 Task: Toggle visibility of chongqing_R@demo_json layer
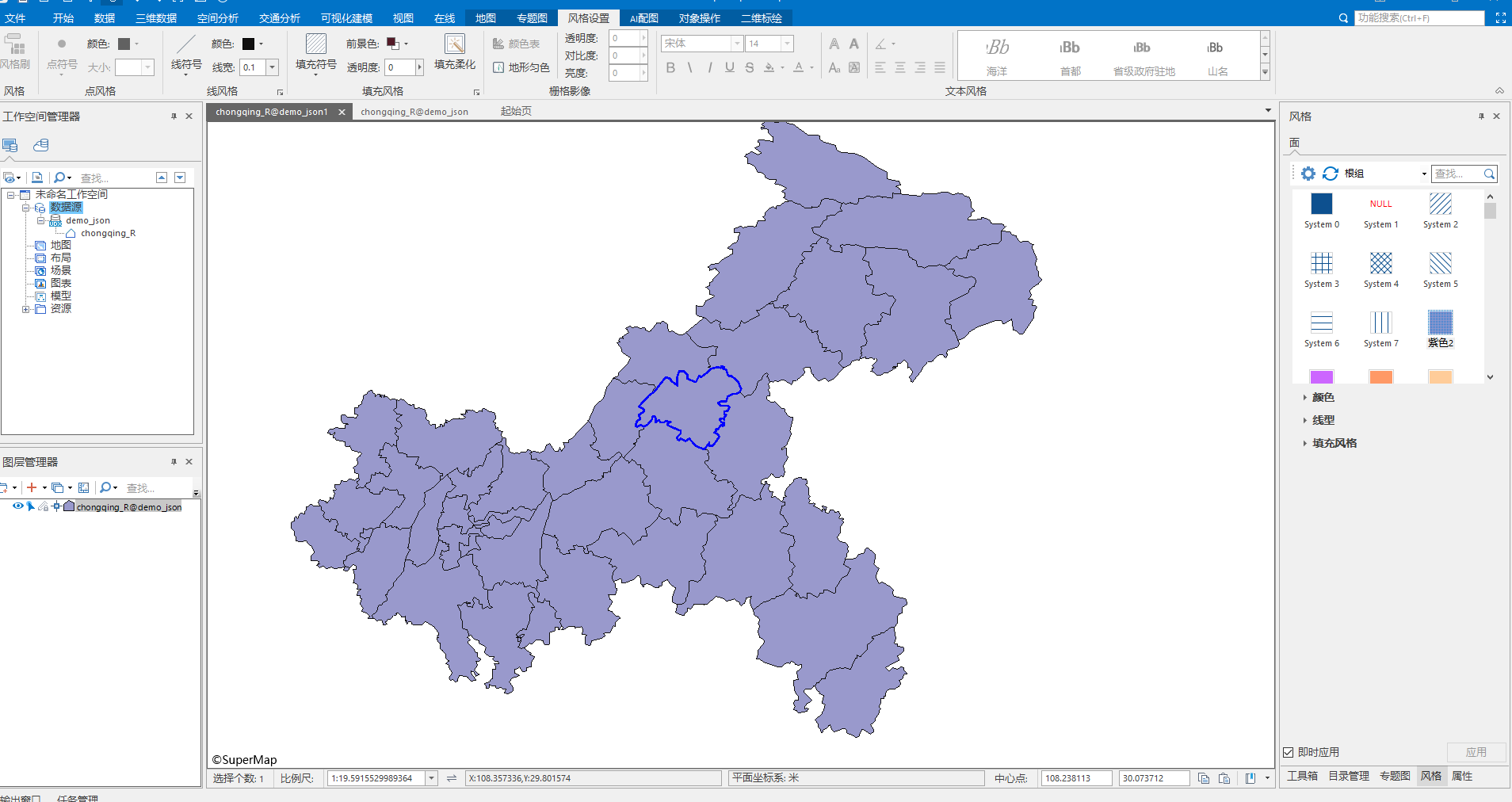coord(17,506)
